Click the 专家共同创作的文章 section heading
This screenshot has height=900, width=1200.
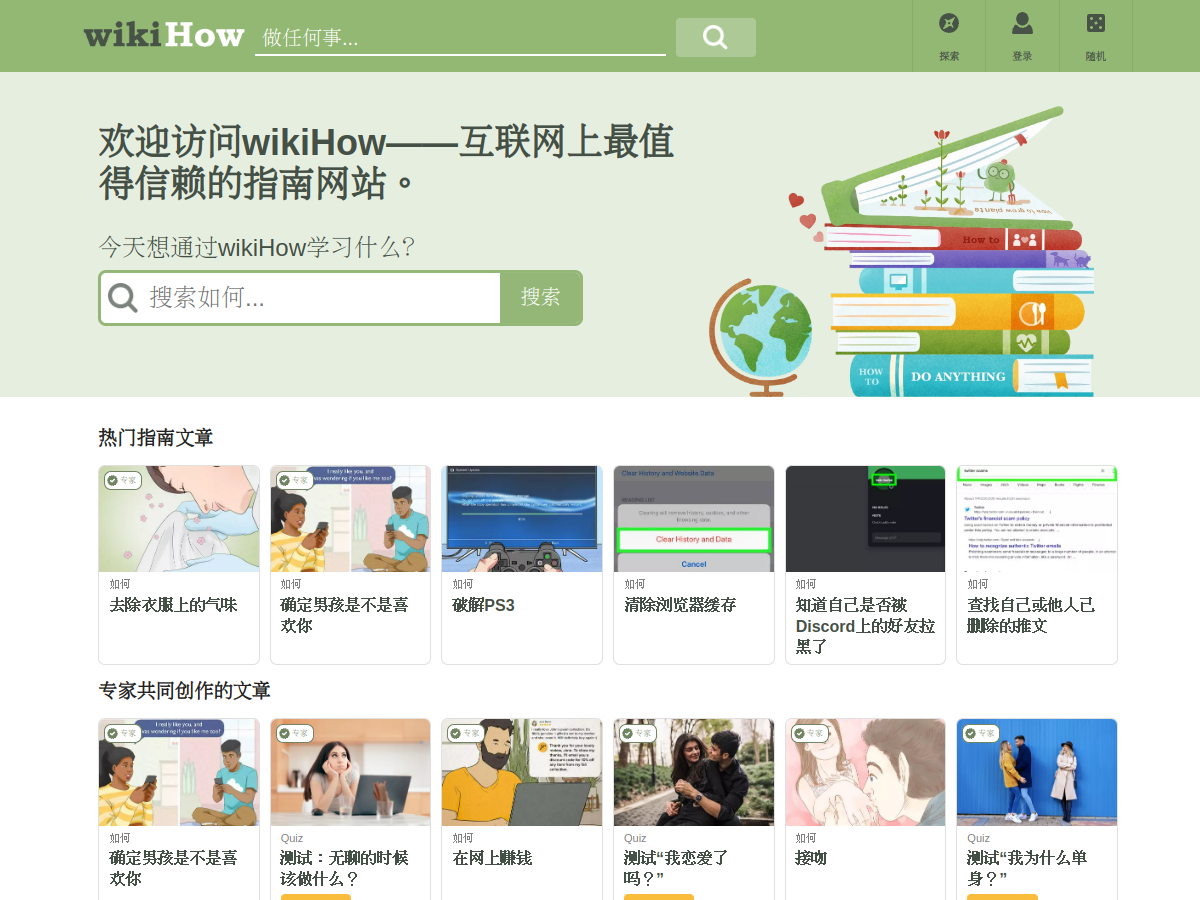coord(184,691)
